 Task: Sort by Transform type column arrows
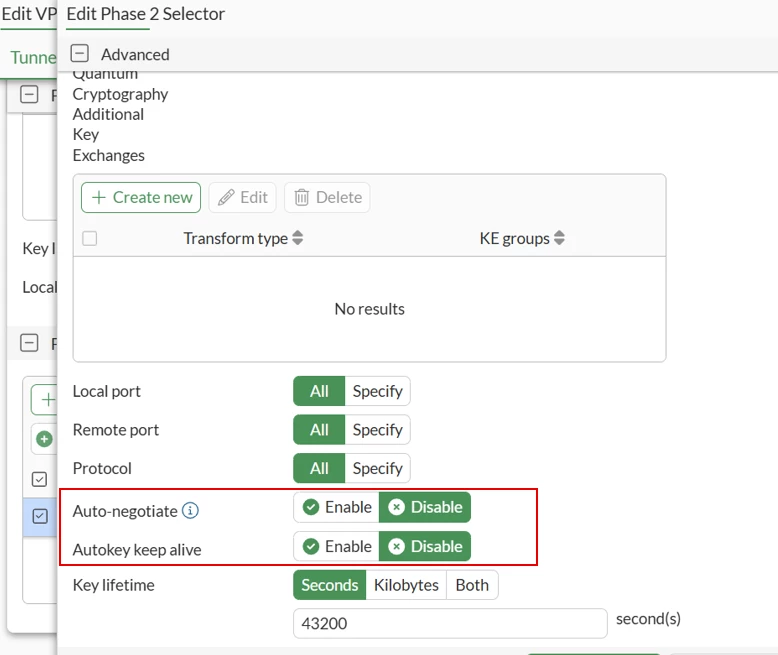(x=297, y=238)
